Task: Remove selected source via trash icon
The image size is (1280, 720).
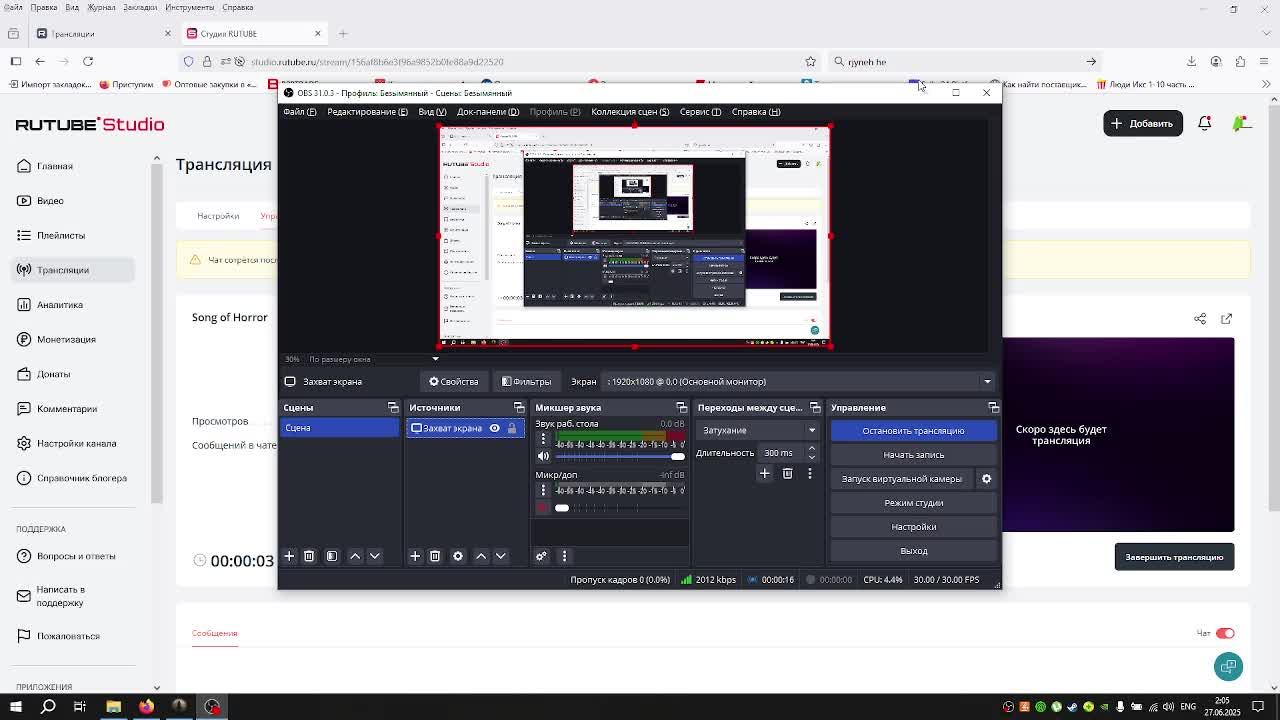Action: (435, 556)
